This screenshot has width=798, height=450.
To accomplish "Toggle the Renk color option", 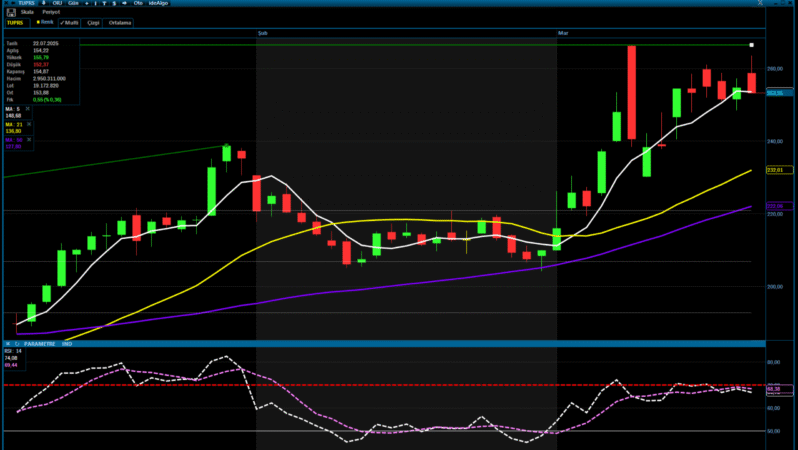I will click(x=45, y=21).
